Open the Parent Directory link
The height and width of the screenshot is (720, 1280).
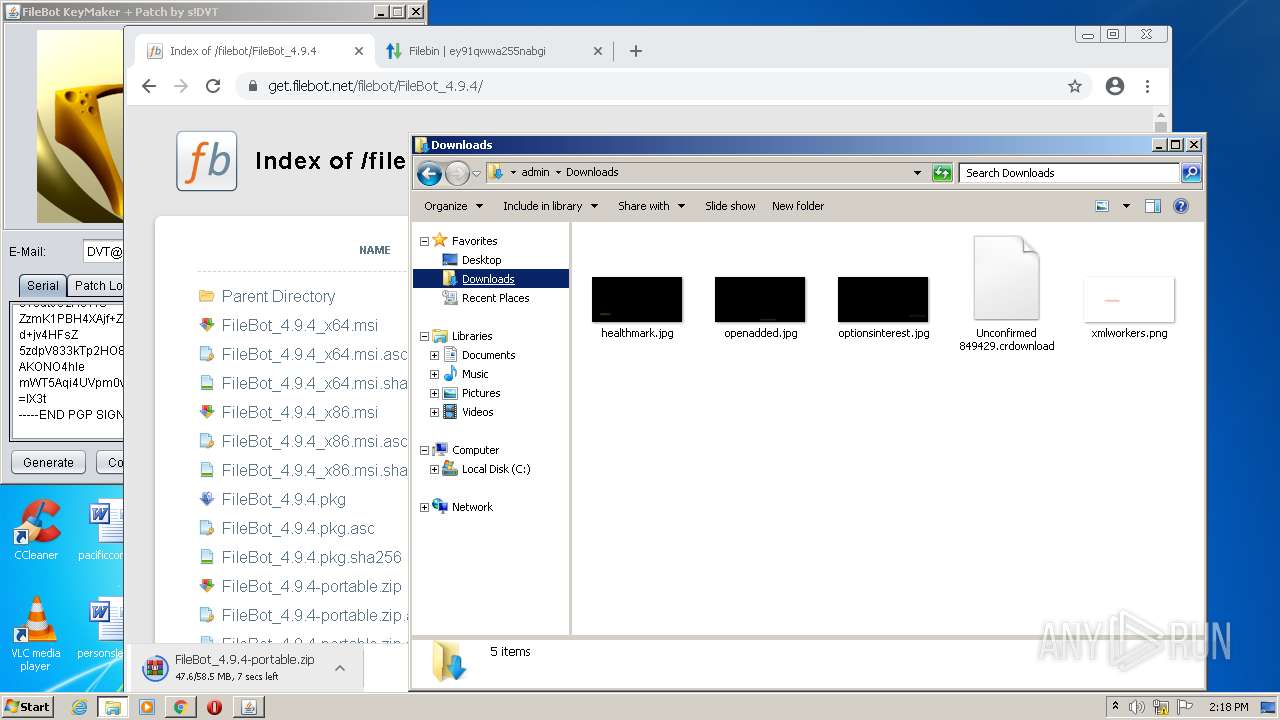[x=278, y=296]
